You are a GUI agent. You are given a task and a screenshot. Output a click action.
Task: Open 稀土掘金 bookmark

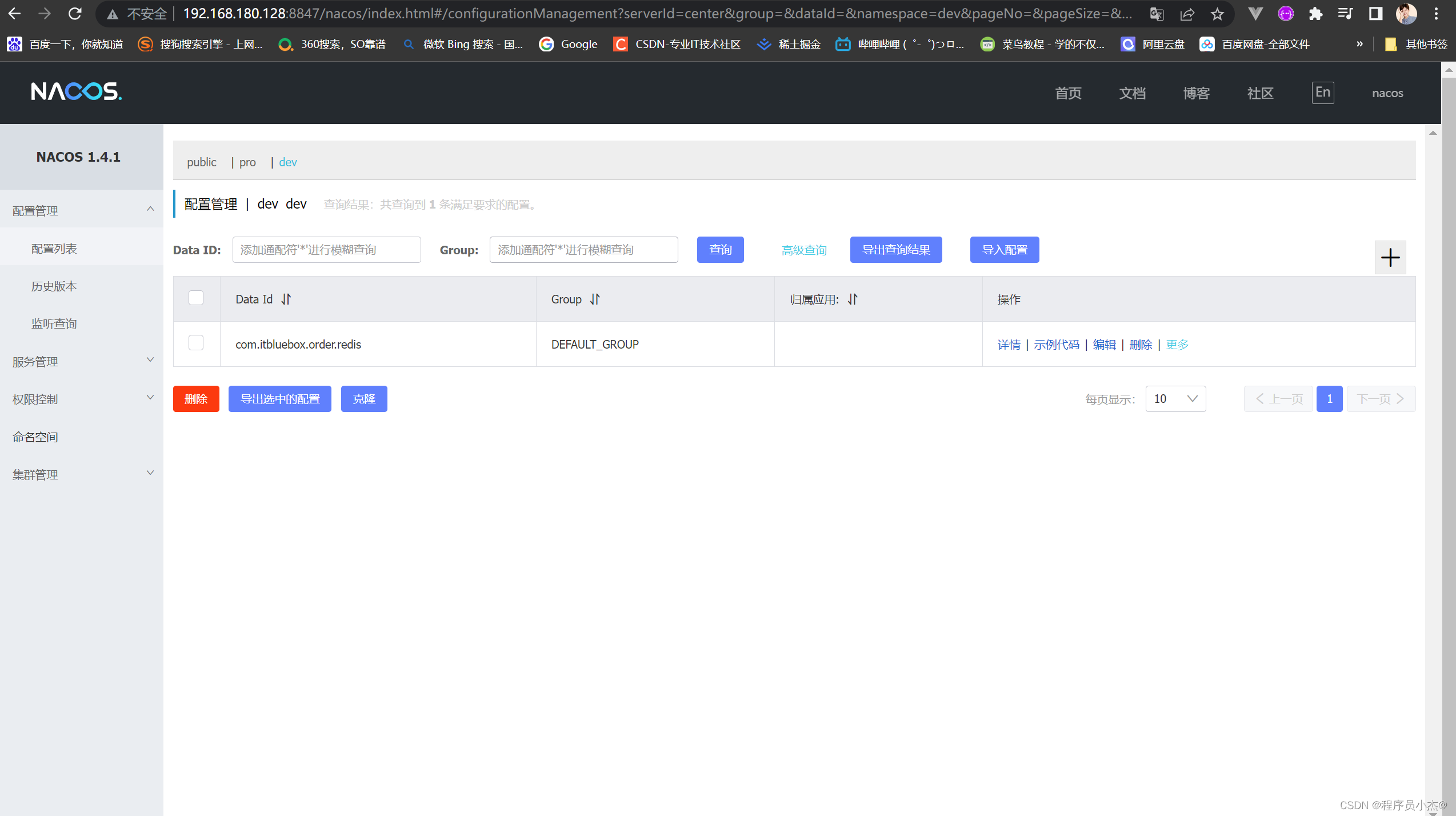pyautogui.click(x=789, y=44)
